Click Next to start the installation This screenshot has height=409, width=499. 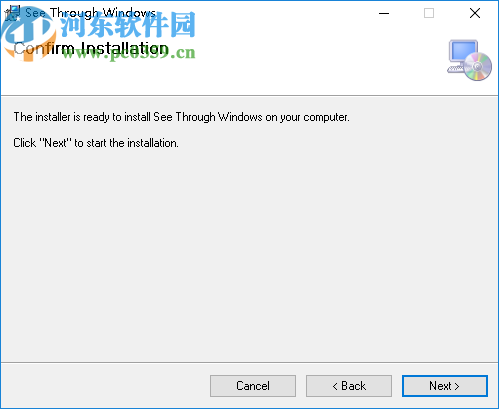[445, 386]
